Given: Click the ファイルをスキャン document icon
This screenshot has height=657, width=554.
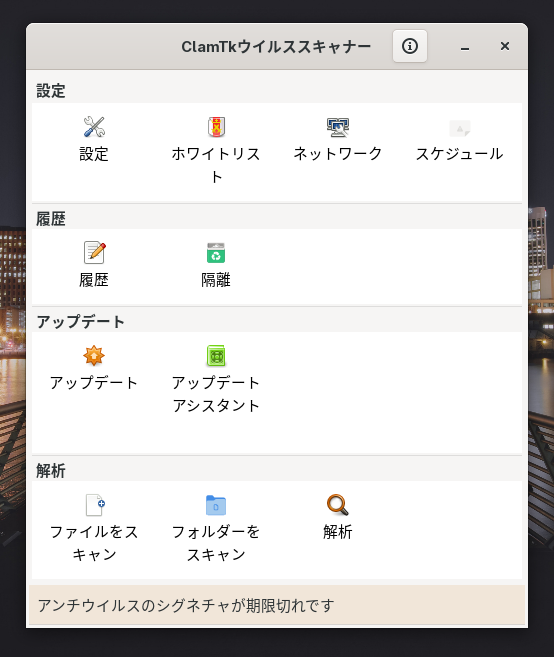Looking at the screenshot, I should tap(95, 504).
